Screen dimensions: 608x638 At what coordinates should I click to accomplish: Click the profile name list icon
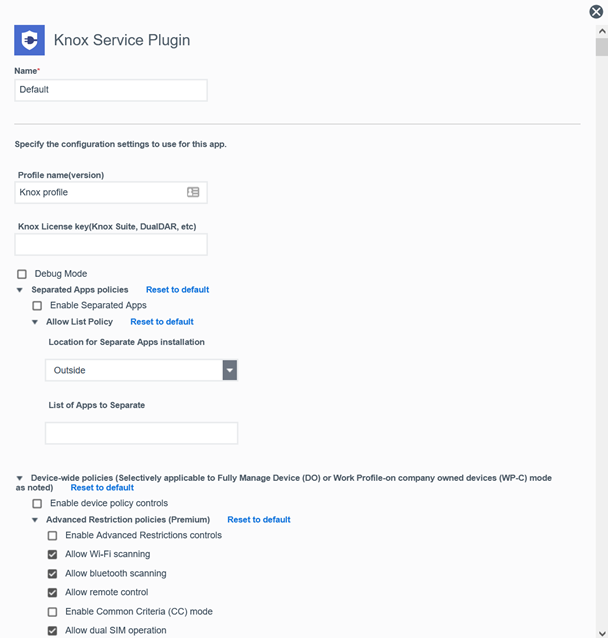[193, 192]
